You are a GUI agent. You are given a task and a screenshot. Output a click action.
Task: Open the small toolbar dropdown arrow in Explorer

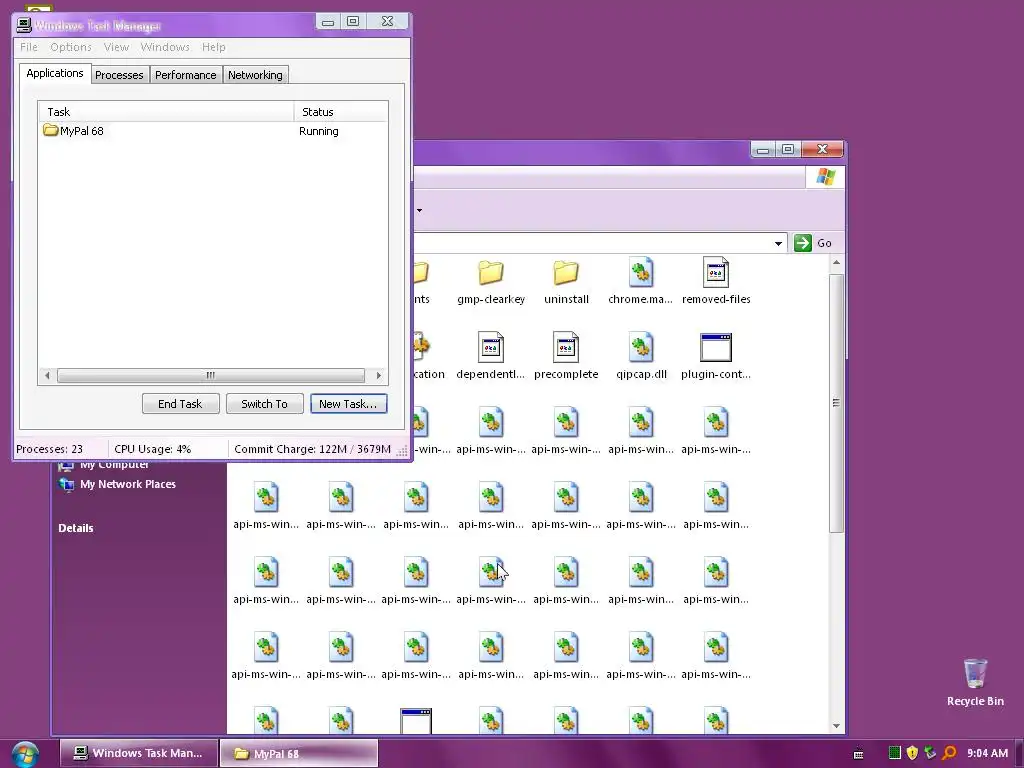coord(419,210)
